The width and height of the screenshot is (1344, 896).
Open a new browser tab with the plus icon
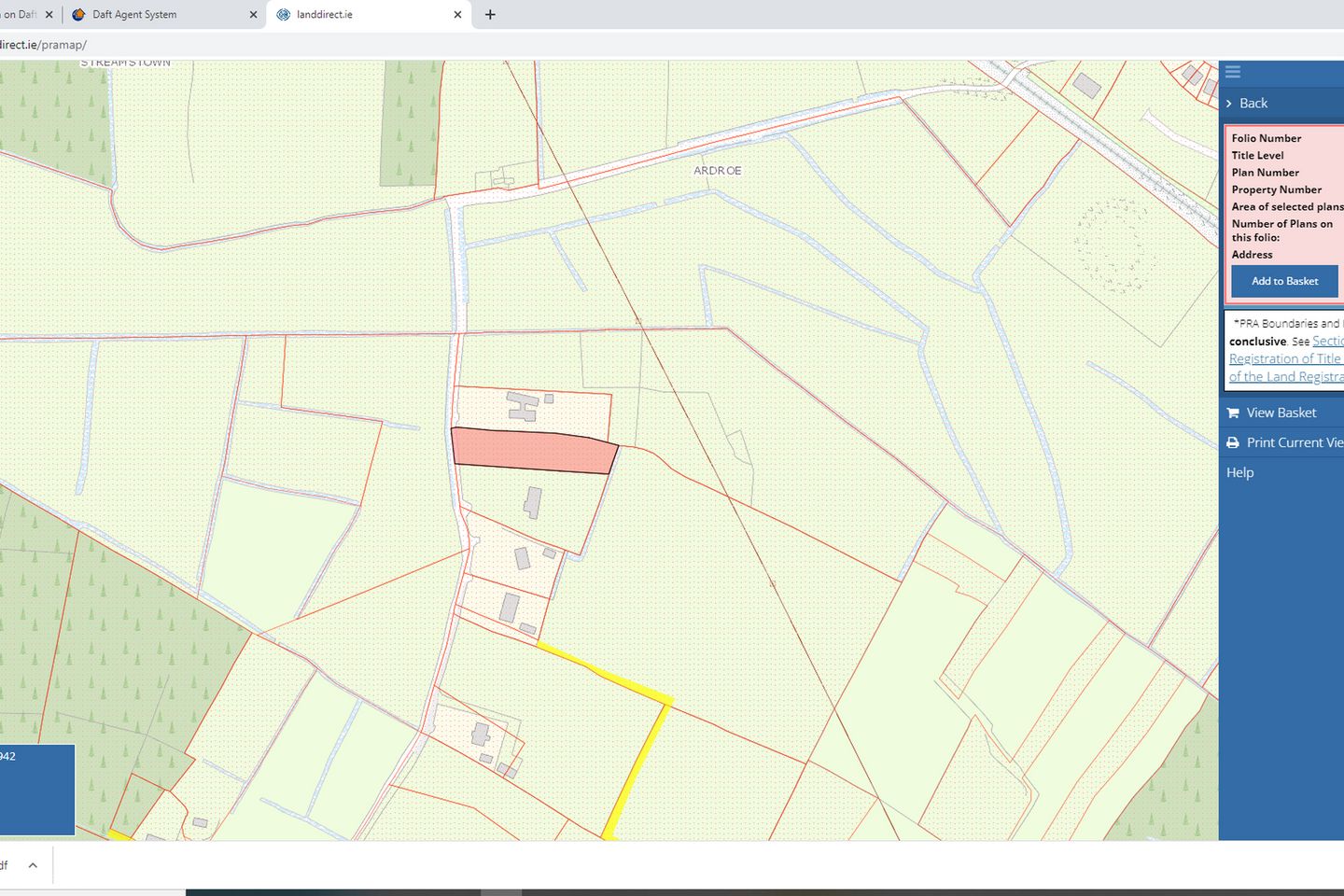[x=489, y=14]
